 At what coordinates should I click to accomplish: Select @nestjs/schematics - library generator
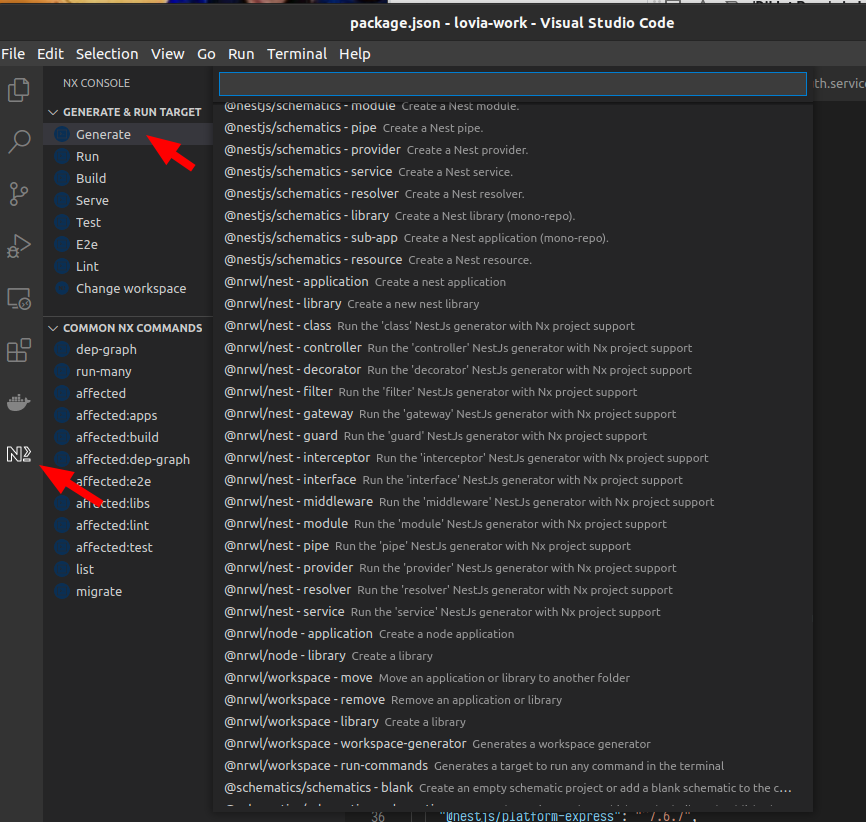513,215
